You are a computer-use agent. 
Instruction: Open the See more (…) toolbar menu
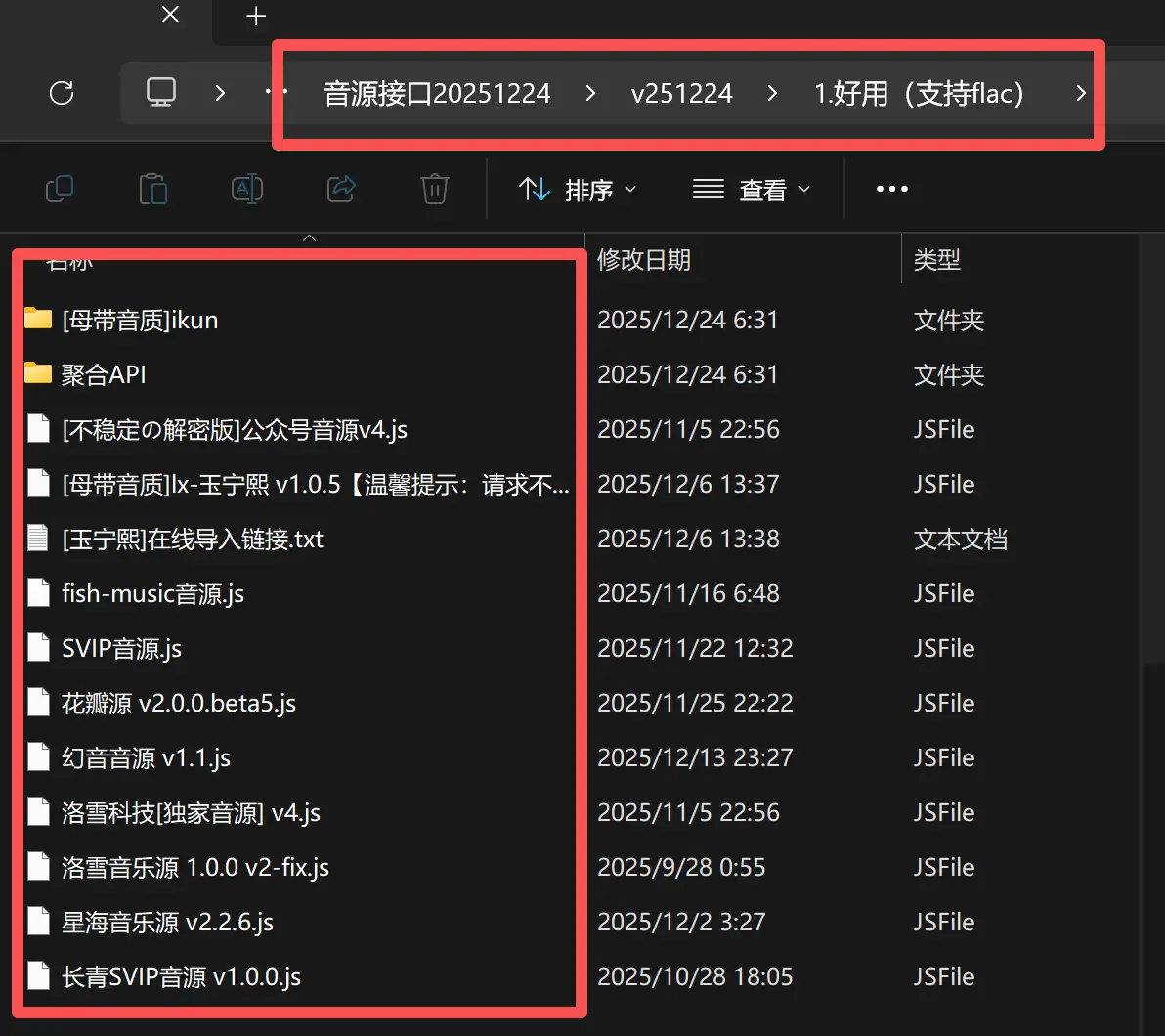pyautogui.click(x=890, y=188)
